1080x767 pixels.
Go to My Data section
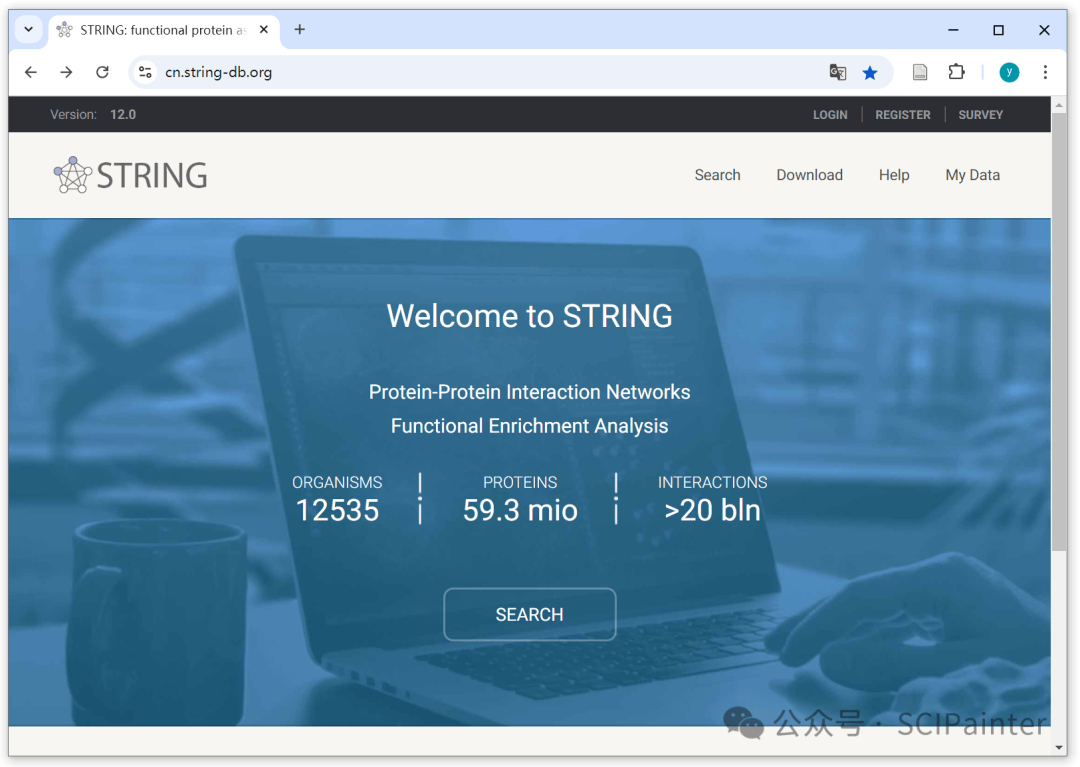point(972,175)
